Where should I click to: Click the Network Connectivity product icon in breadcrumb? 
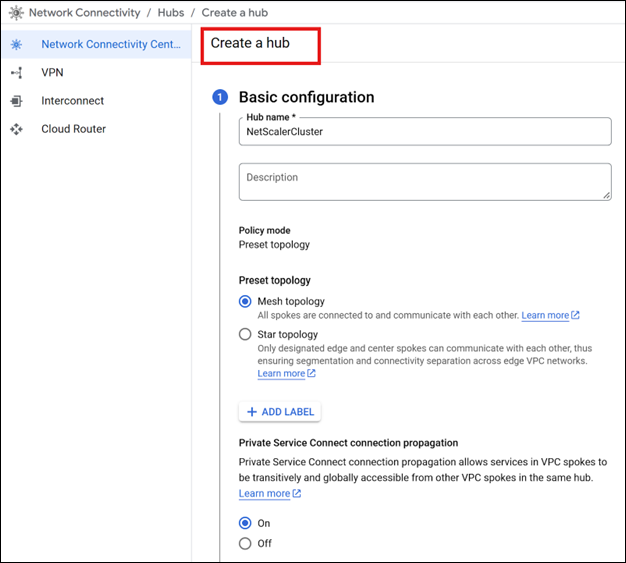point(16,13)
